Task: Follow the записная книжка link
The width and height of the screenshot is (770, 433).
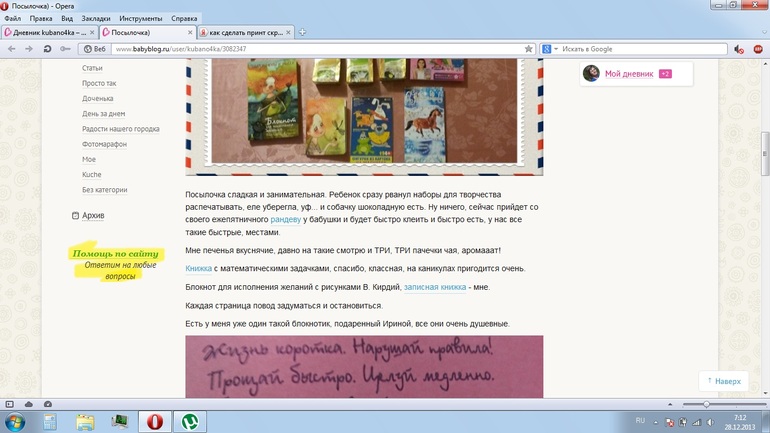Action: point(435,287)
